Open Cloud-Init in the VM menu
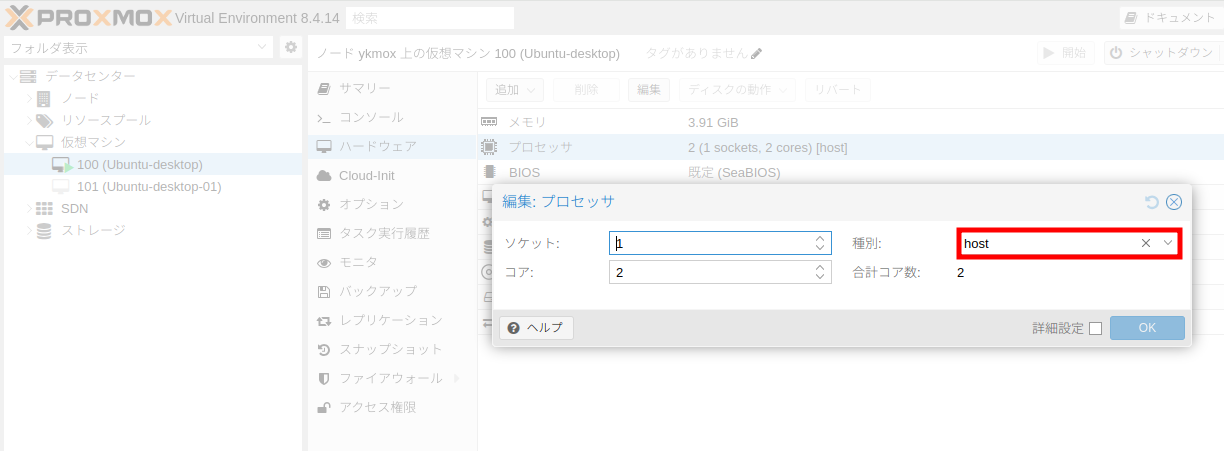Viewport: 1224px width, 451px height. (x=392, y=175)
